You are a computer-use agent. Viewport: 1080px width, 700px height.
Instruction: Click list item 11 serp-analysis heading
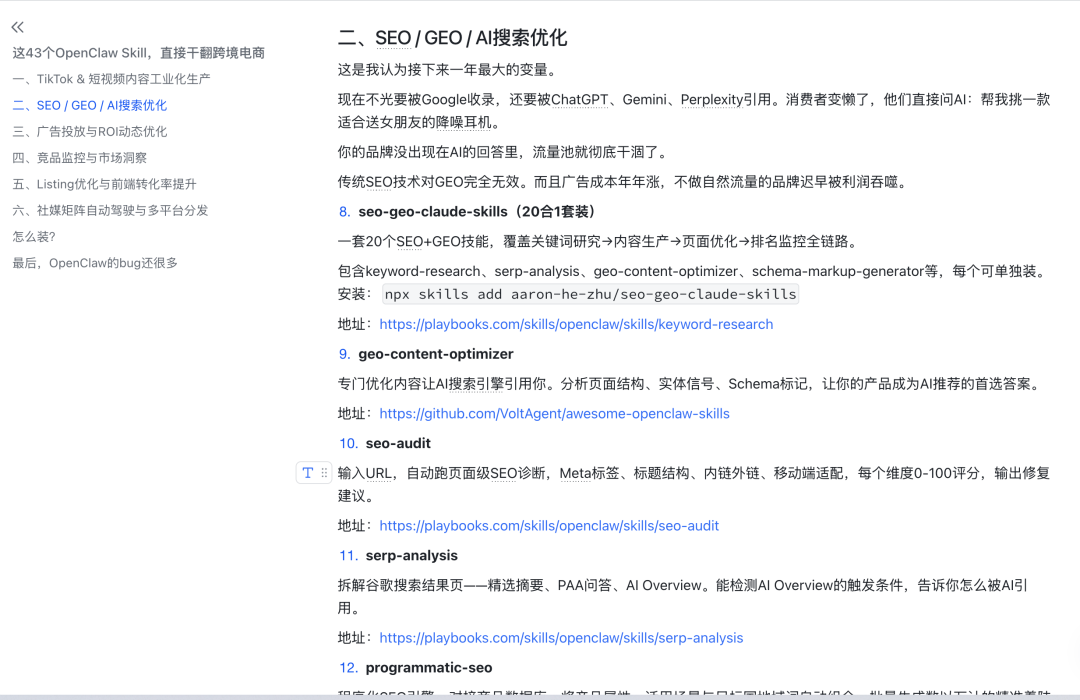[398, 556]
